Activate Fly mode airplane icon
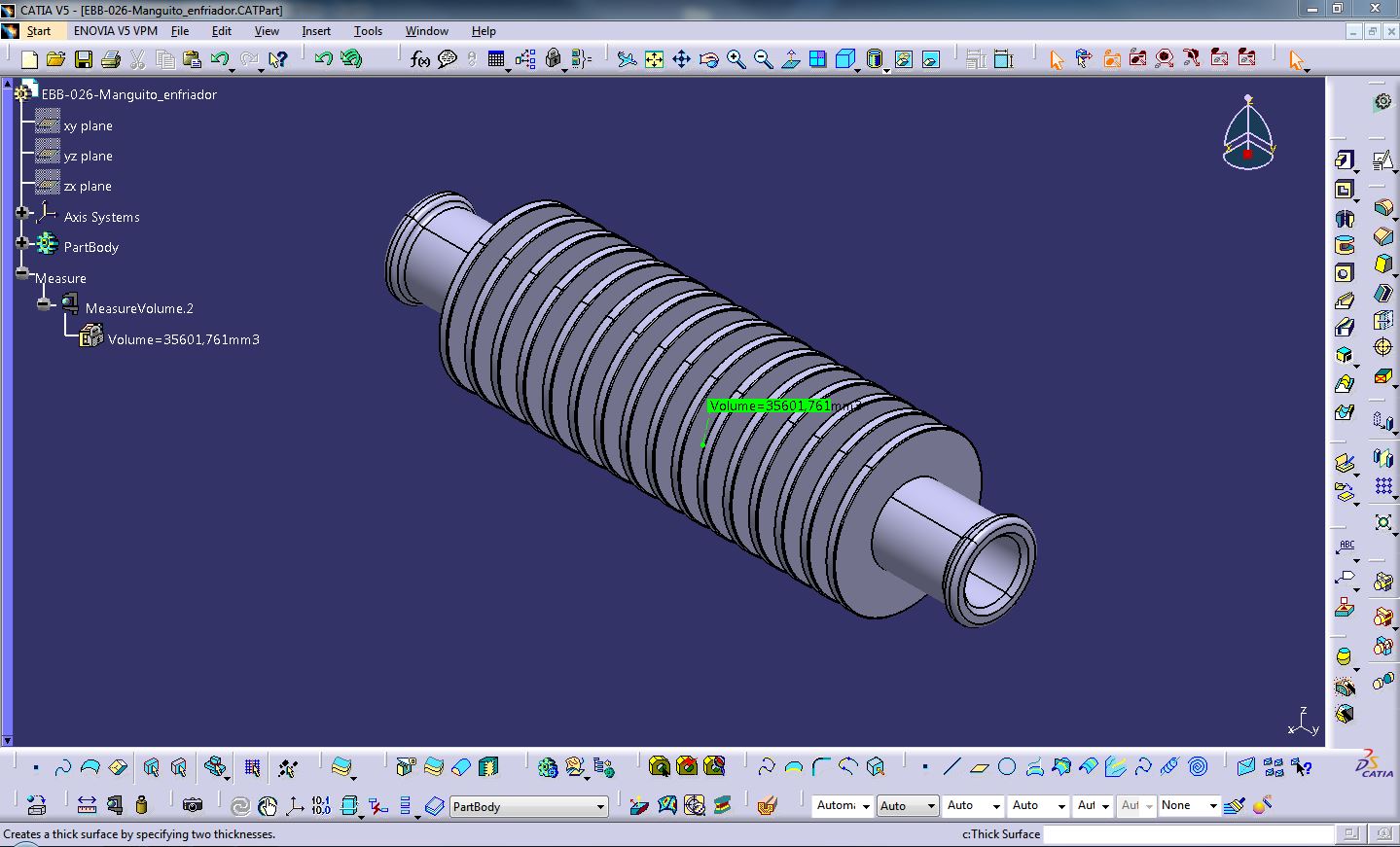The height and width of the screenshot is (847, 1400). click(628, 59)
